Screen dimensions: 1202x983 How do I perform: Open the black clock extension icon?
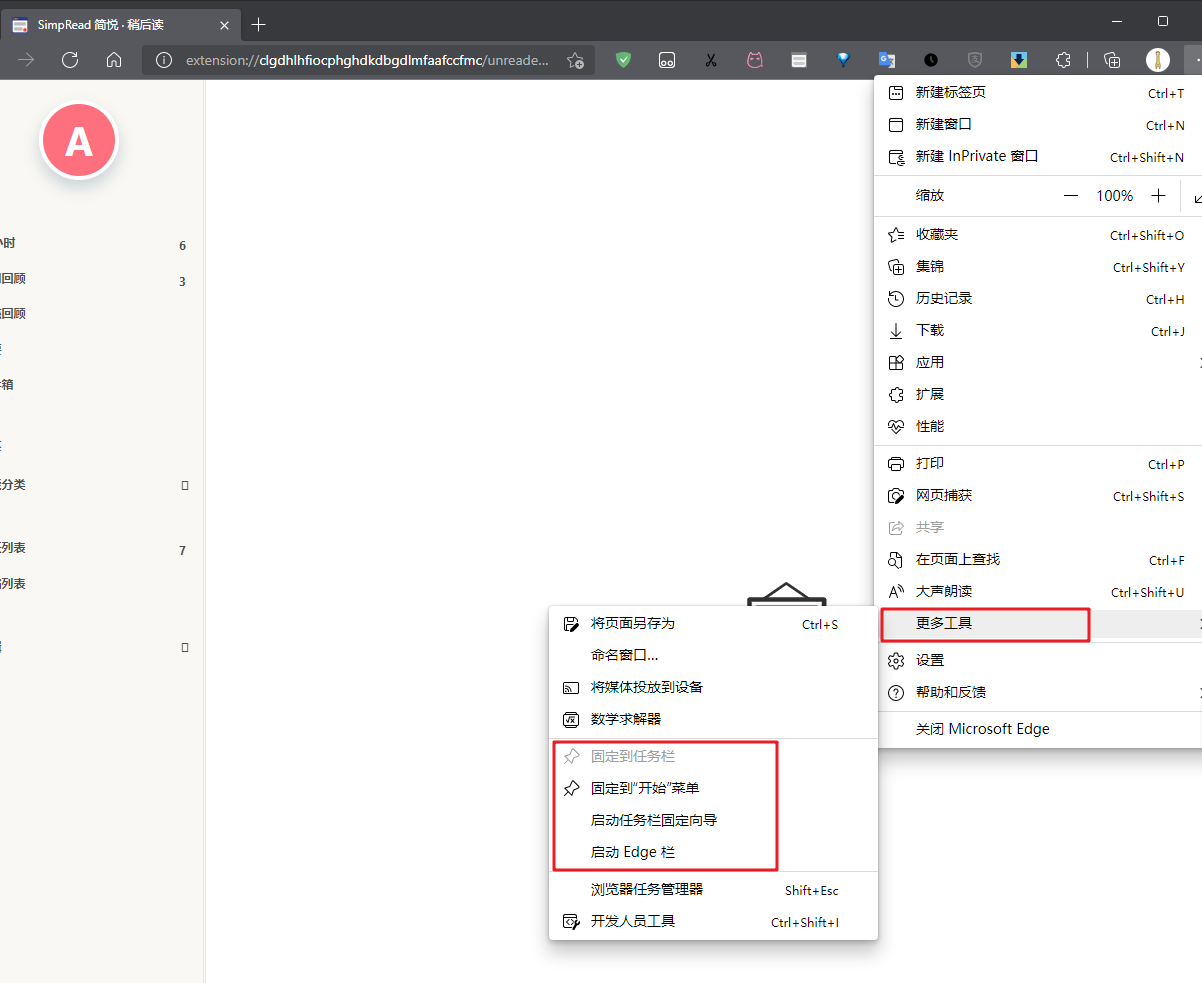pos(931,60)
